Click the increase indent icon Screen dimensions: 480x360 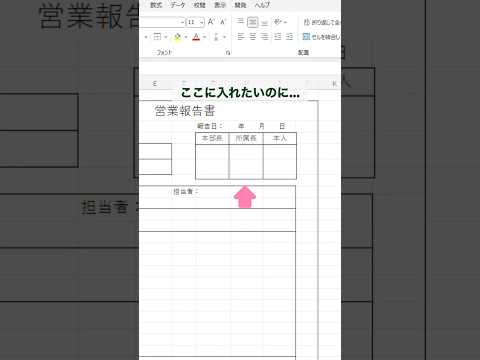click(x=290, y=37)
